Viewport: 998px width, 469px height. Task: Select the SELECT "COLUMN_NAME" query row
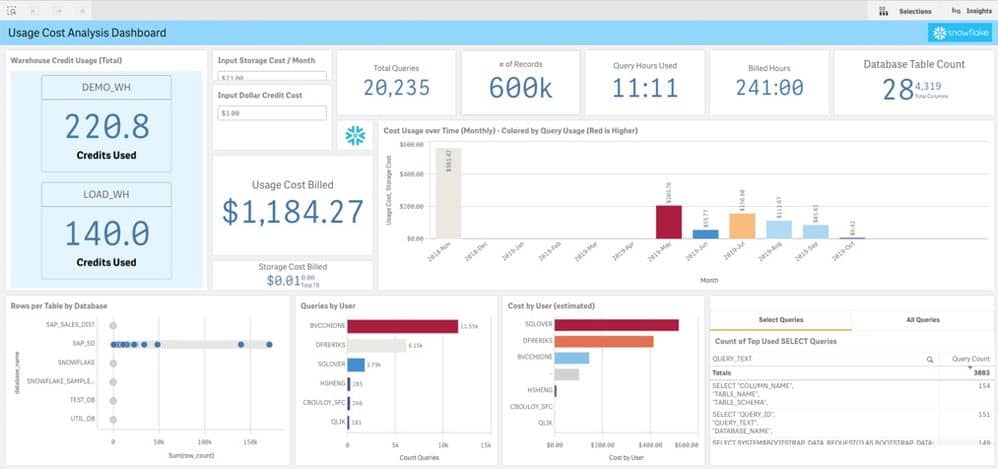tap(851, 394)
